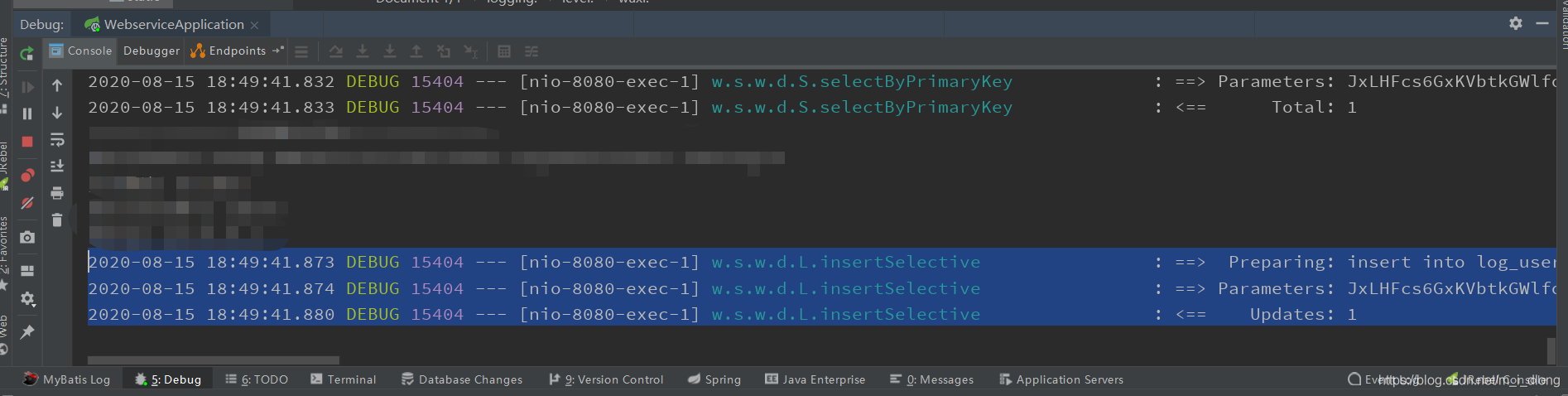Rerun WebserviceApplication with the green rerun icon
Screen dimensions: 1568x396
click(x=27, y=54)
